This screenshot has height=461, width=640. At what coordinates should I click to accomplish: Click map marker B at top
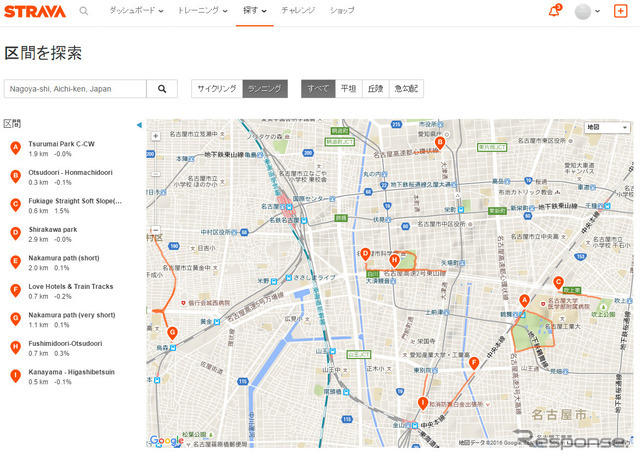pyautogui.click(x=440, y=143)
